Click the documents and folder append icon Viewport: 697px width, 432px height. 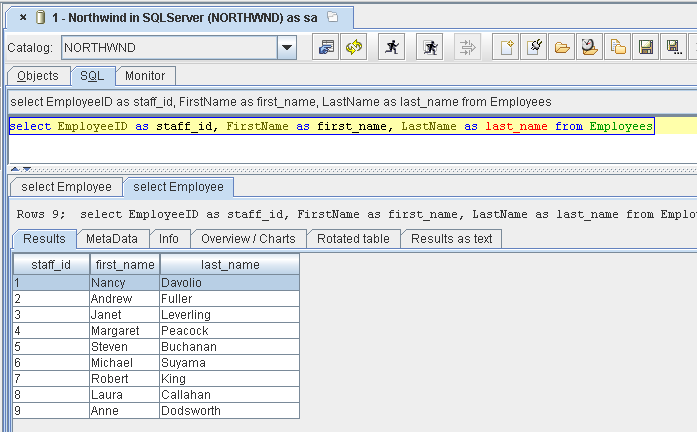click(617, 47)
